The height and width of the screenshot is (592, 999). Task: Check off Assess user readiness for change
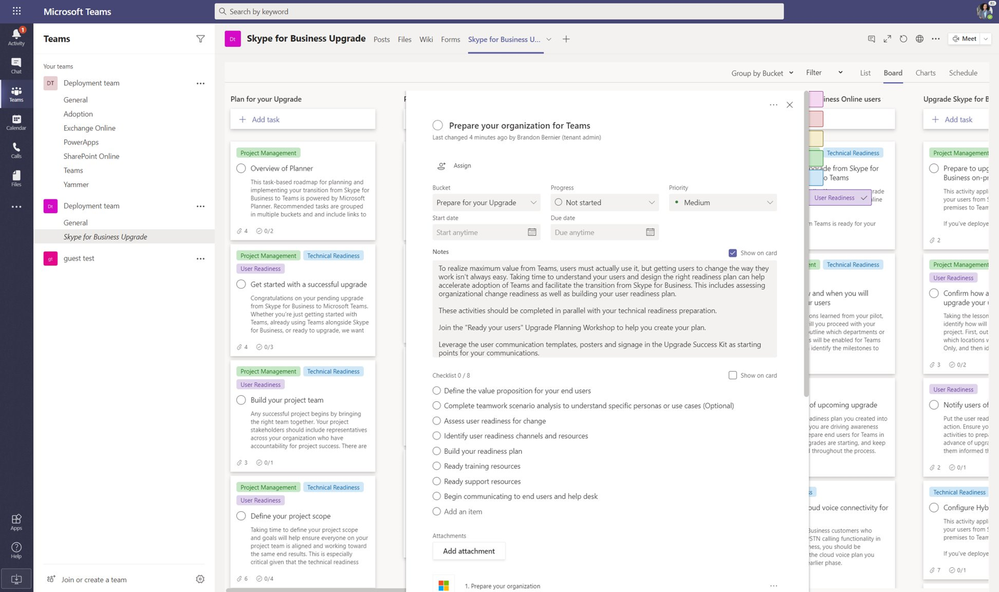[x=436, y=421]
